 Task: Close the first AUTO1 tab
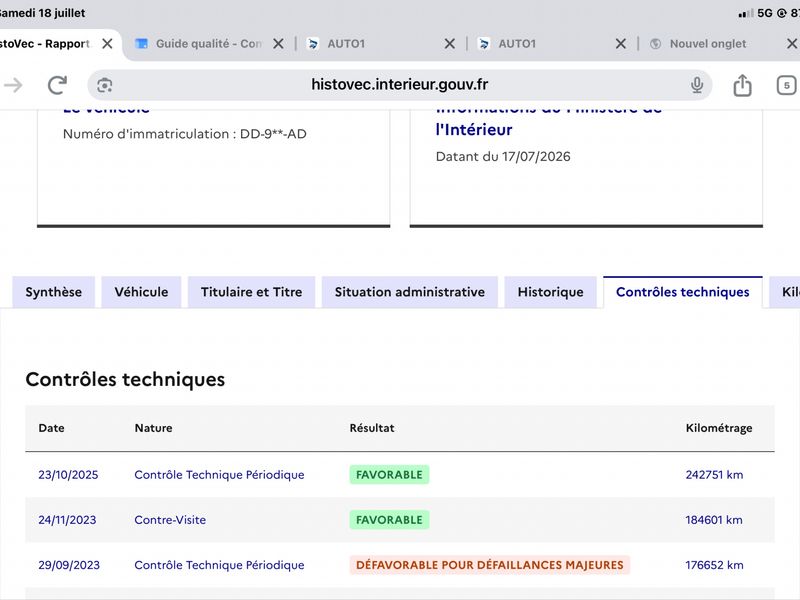[x=449, y=44]
